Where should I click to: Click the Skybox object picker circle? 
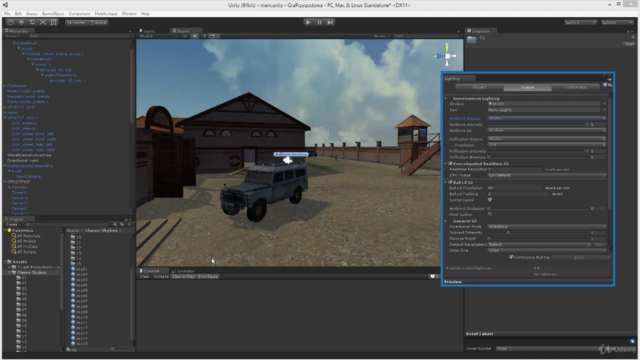604,104
